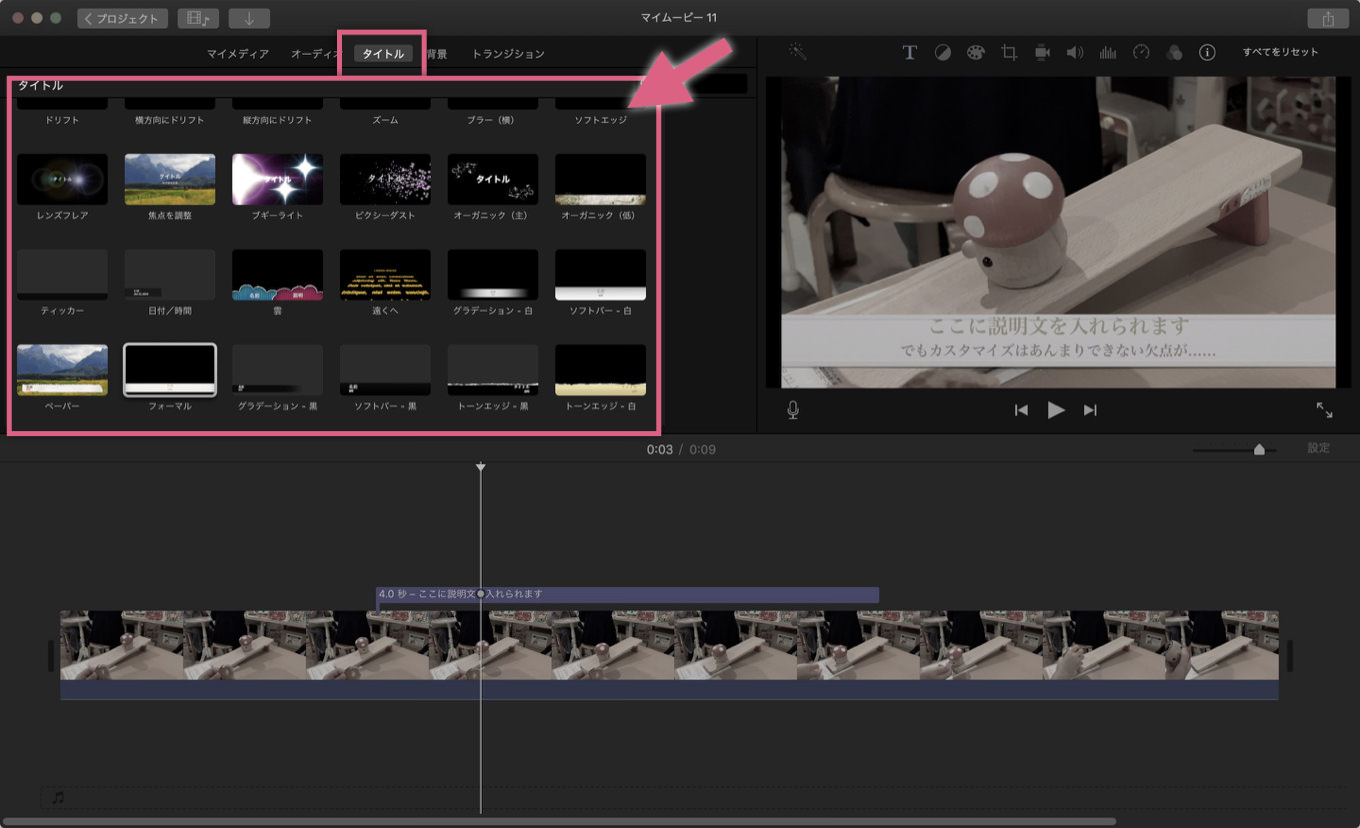Image resolution: width=1360 pixels, height=828 pixels.
Task: Open the stabilization camera tool
Action: click(x=1042, y=53)
